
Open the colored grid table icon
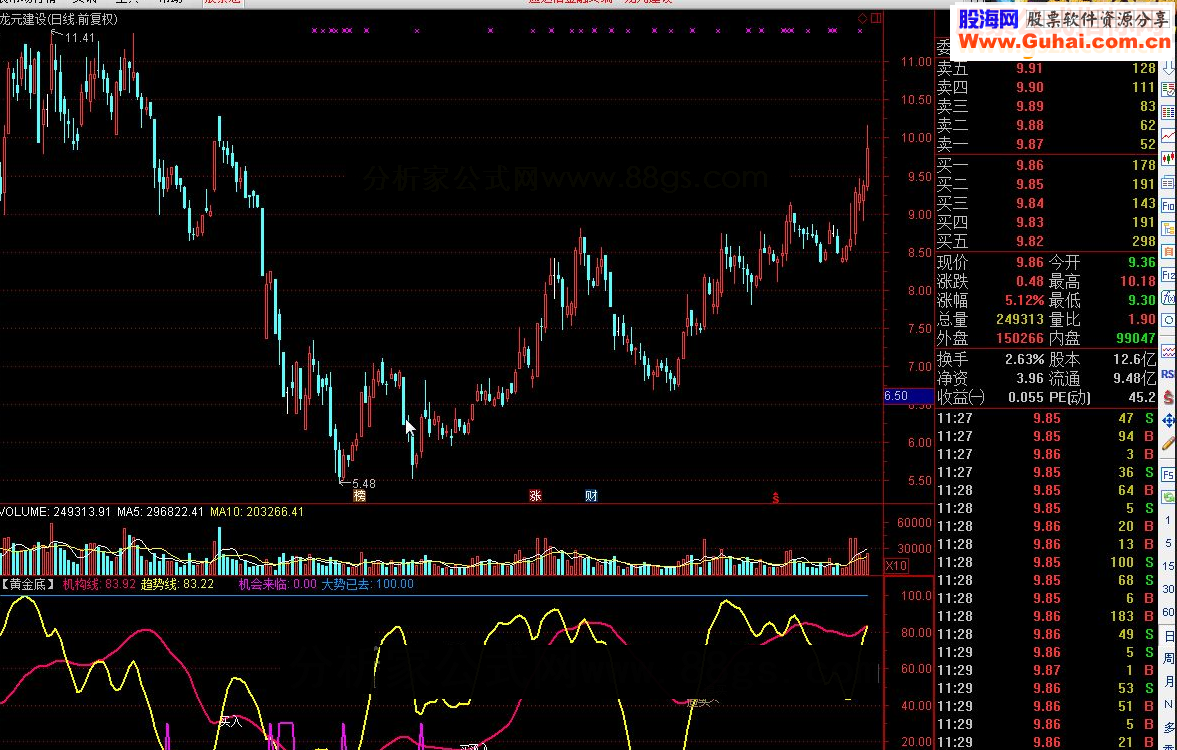[x=1168, y=113]
